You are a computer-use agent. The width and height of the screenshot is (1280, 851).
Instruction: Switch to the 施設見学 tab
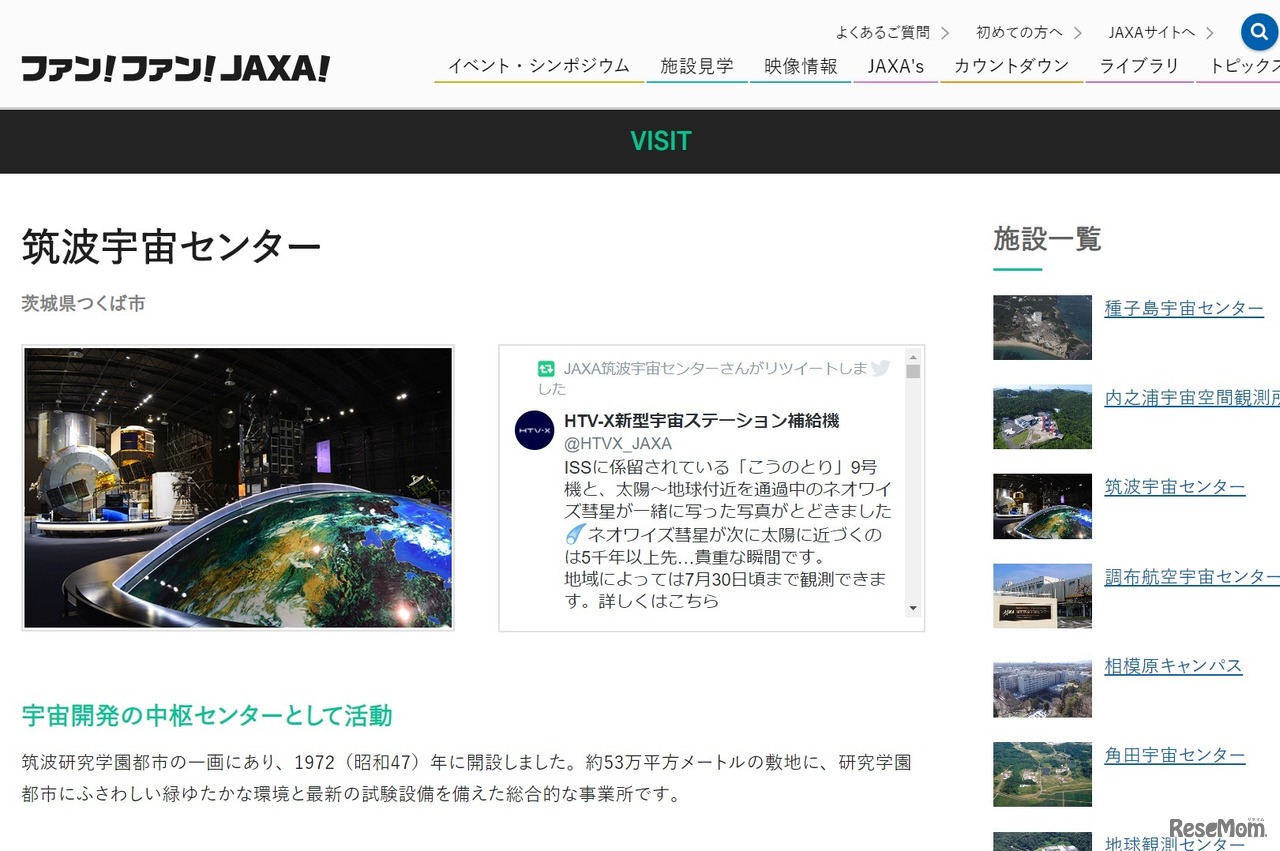pyautogui.click(x=697, y=66)
